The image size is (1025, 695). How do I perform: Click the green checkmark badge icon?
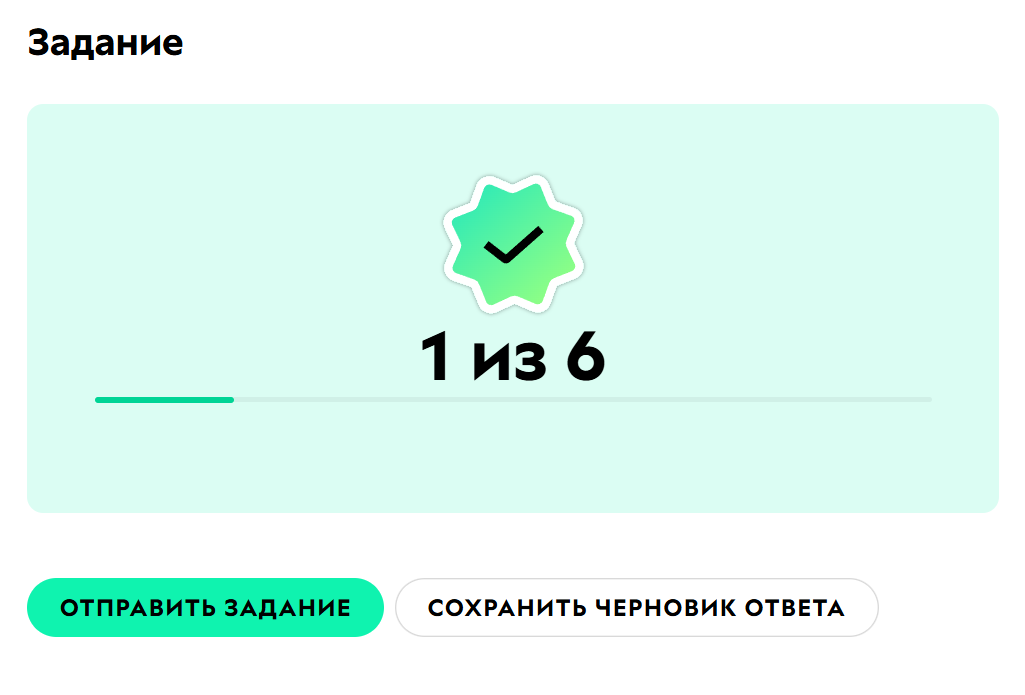[x=513, y=244]
